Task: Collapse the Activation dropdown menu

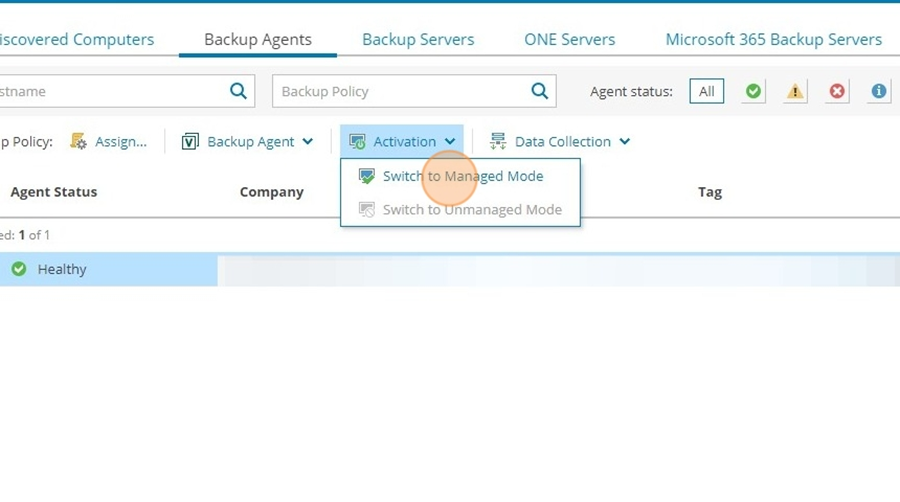Action: tap(402, 142)
